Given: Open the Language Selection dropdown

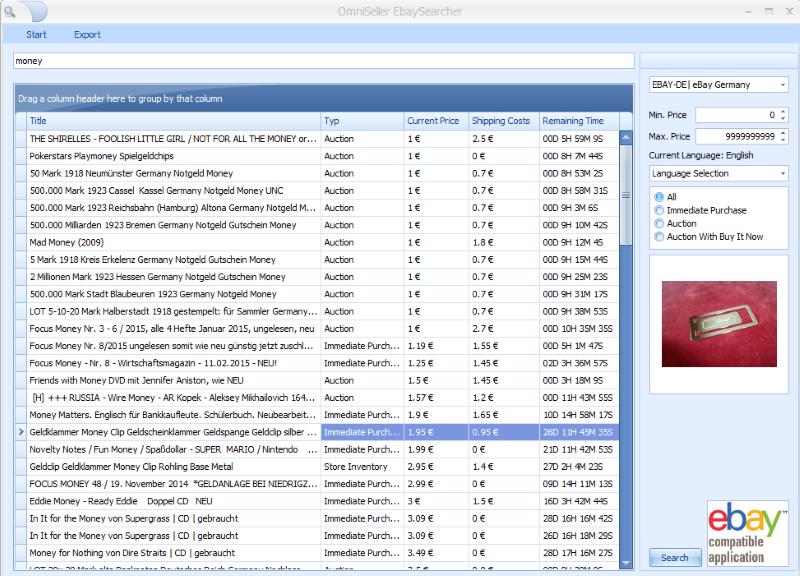Looking at the screenshot, I should 718,173.
